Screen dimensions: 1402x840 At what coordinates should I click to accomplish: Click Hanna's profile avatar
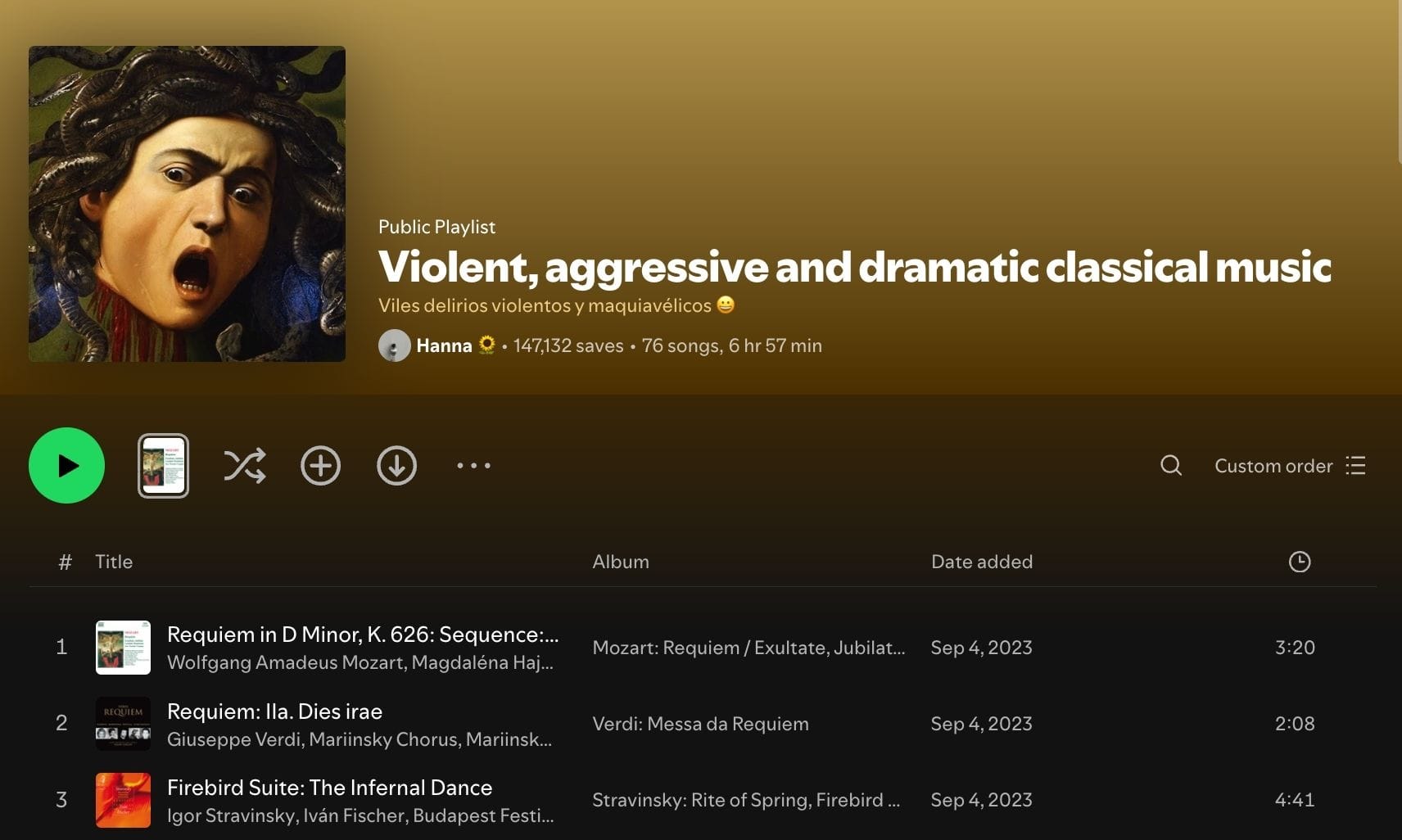(394, 345)
